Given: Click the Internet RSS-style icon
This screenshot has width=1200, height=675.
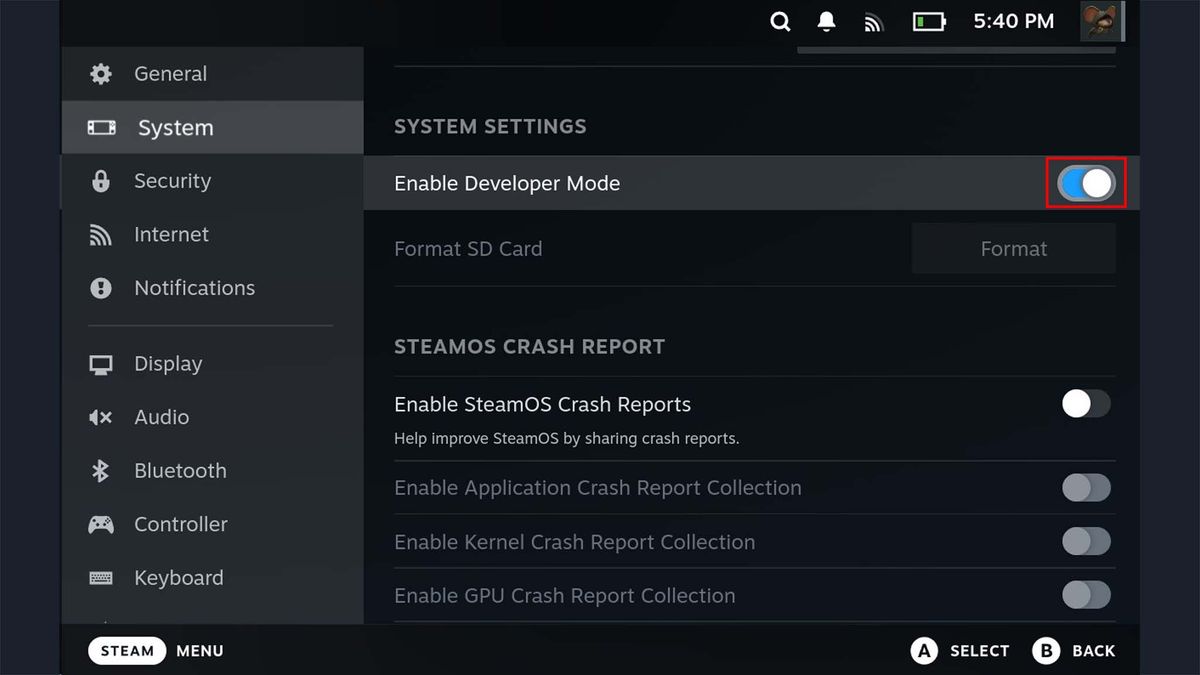Looking at the screenshot, I should (100, 234).
